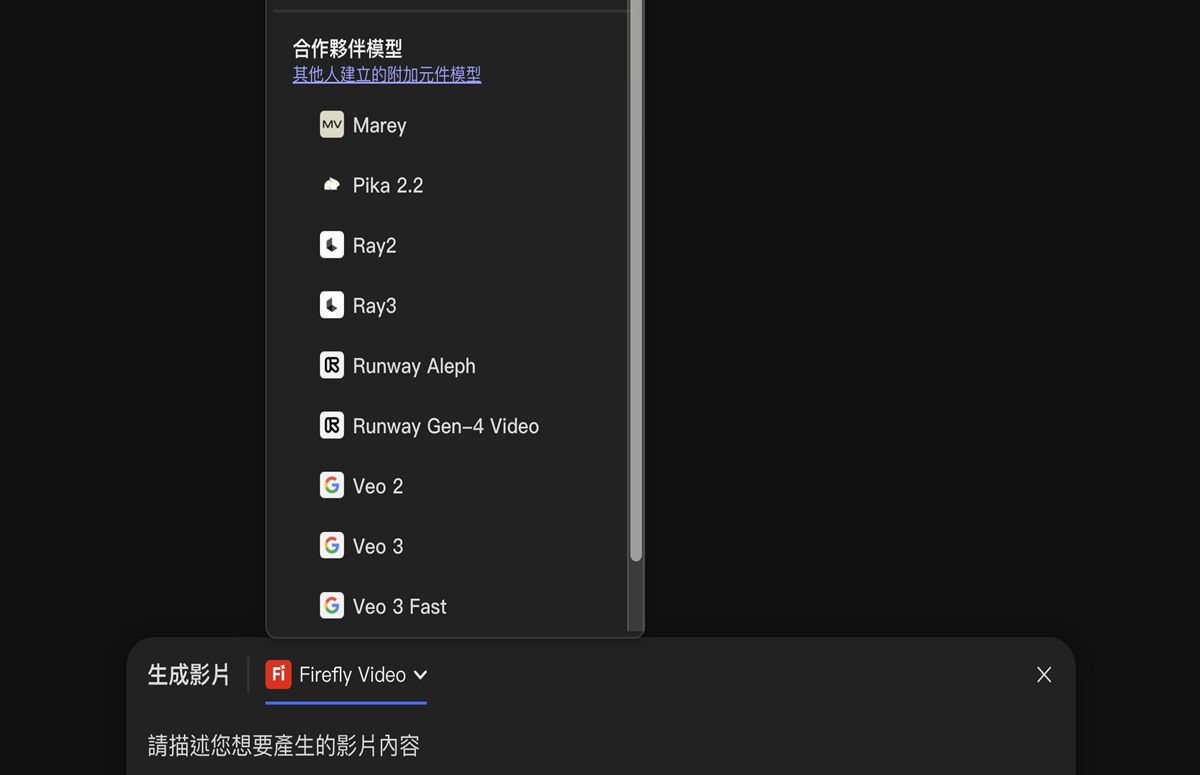Click the Marey MV model icon
This screenshot has width=1200, height=775.
(332, 125)
